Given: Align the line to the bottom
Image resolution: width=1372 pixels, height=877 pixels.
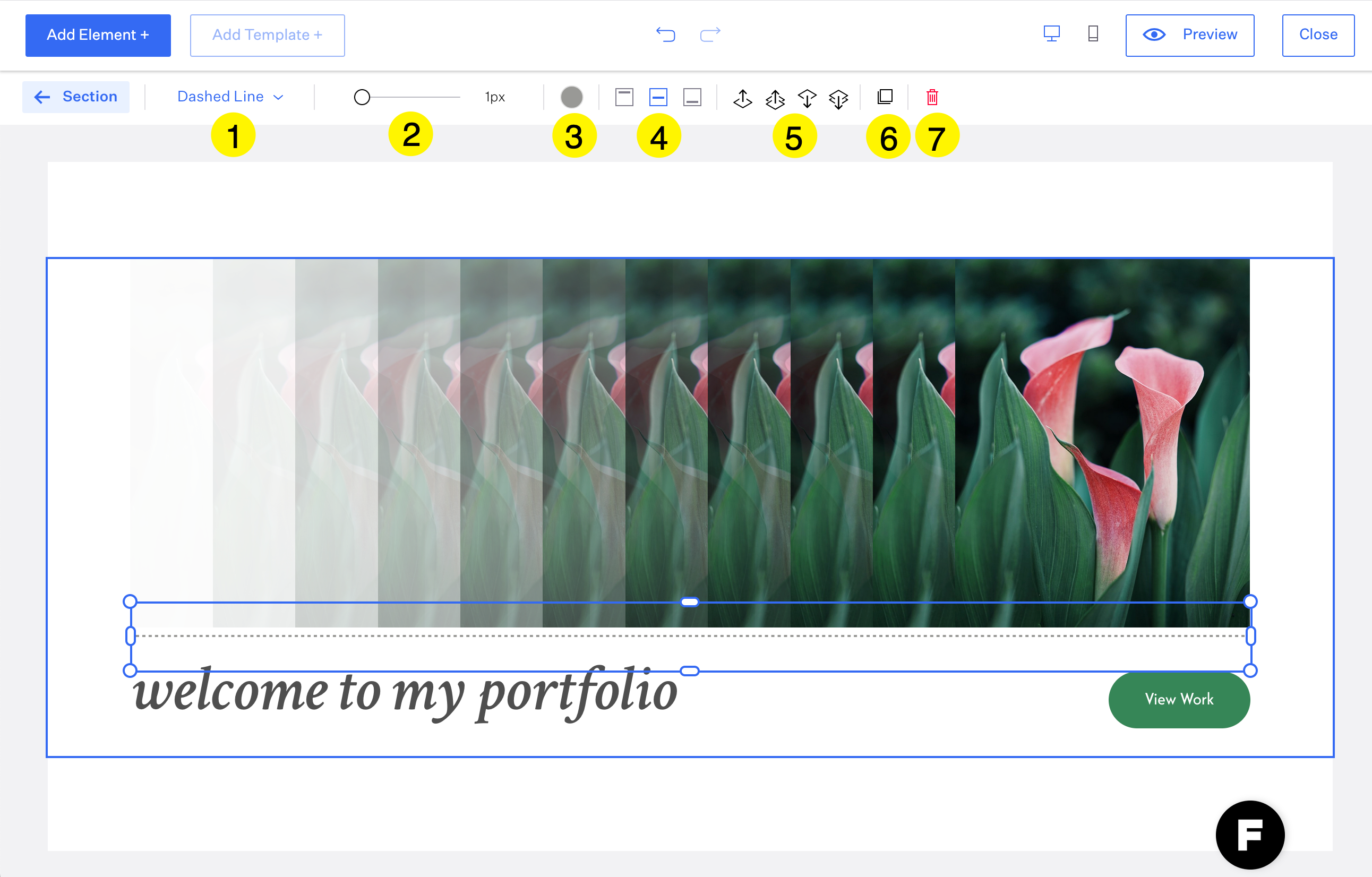Looking at the screenshot, I should pyautogui.click(x=691, y=98).
